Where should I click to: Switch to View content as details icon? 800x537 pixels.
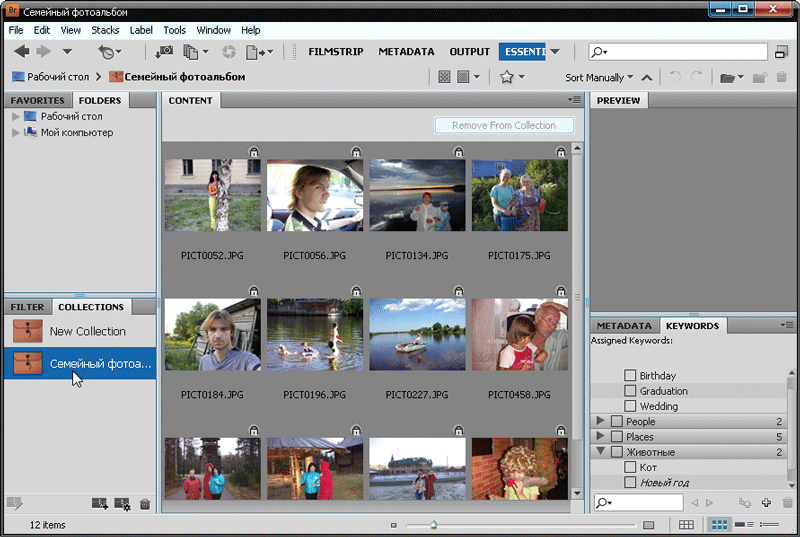743,524
